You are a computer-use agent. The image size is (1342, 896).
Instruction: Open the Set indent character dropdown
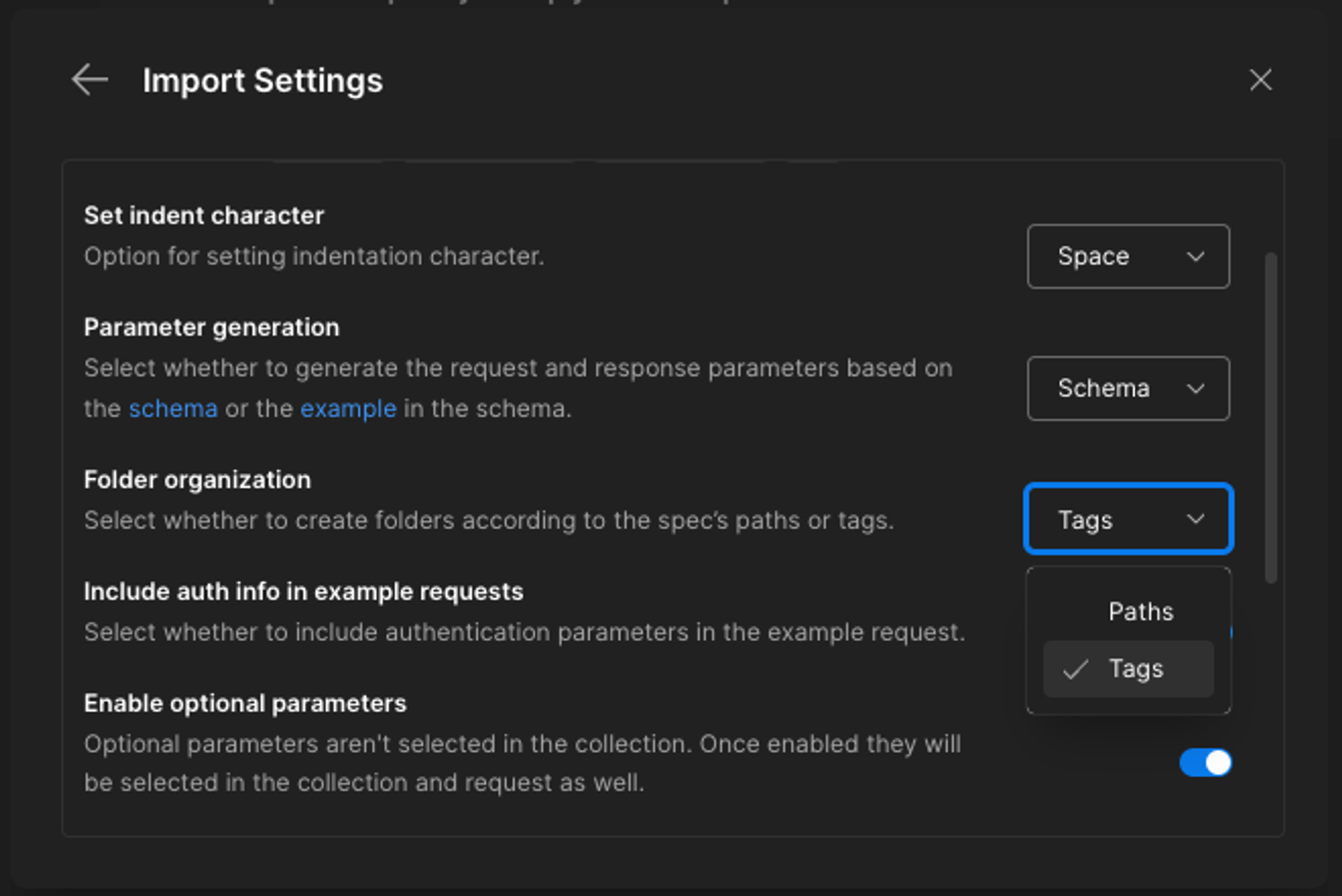pos(1128,256)
